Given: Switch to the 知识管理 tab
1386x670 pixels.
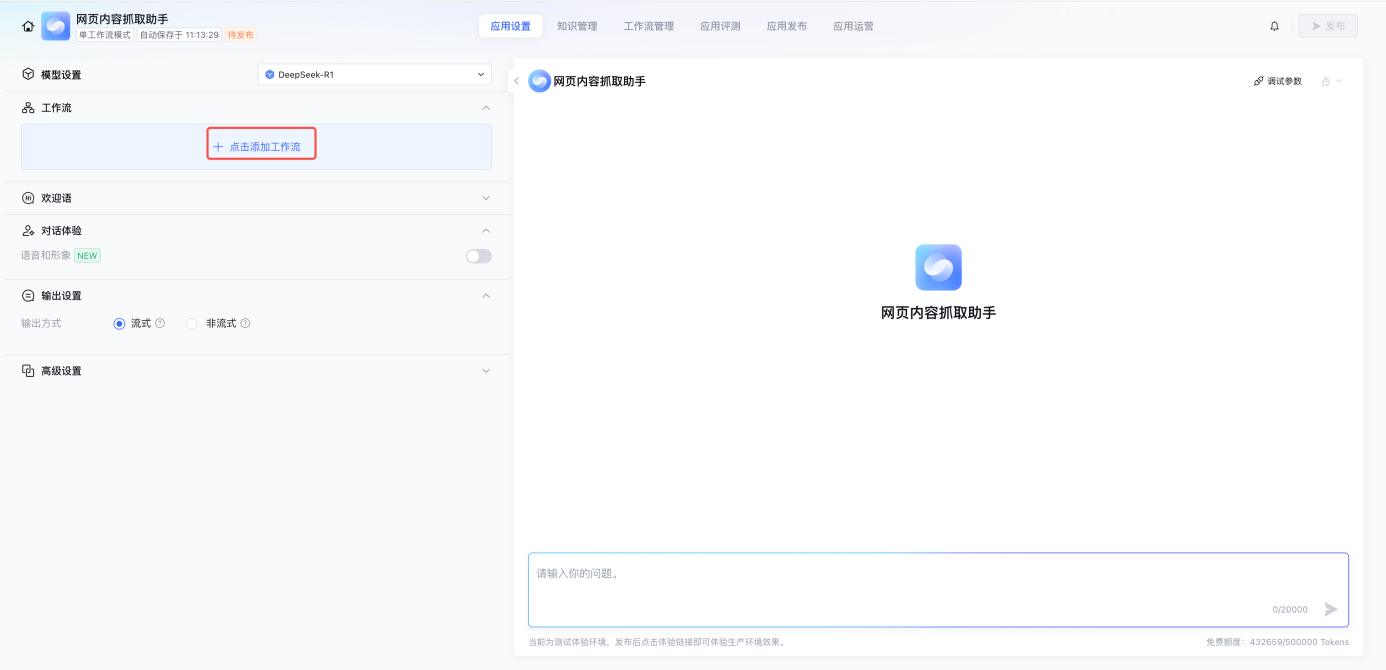Looking at the screenshot, I should coord(577,26).
